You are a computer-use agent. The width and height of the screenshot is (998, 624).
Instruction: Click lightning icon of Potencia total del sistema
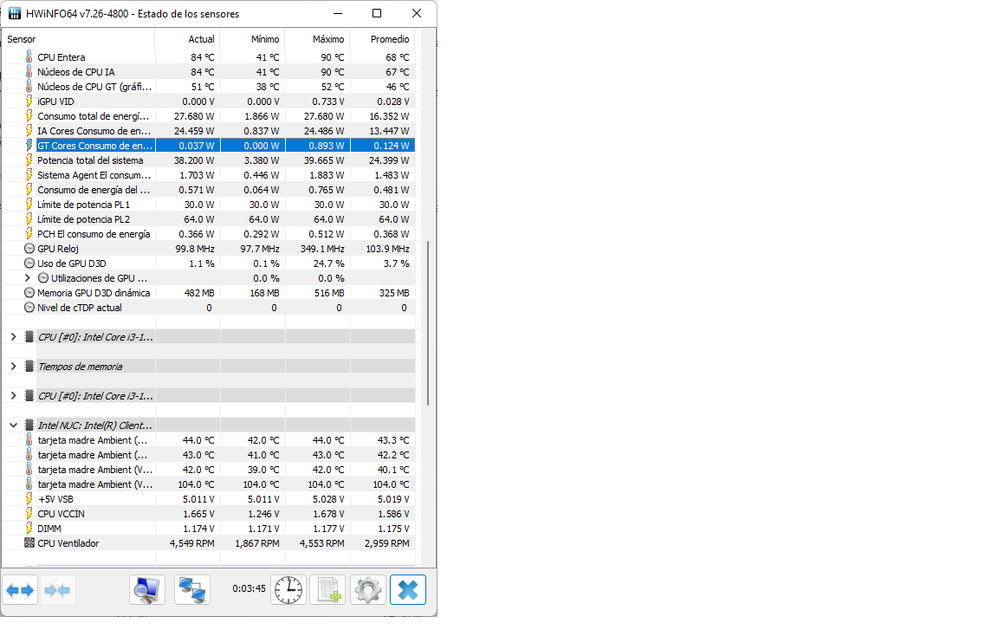tap(29, 160)
